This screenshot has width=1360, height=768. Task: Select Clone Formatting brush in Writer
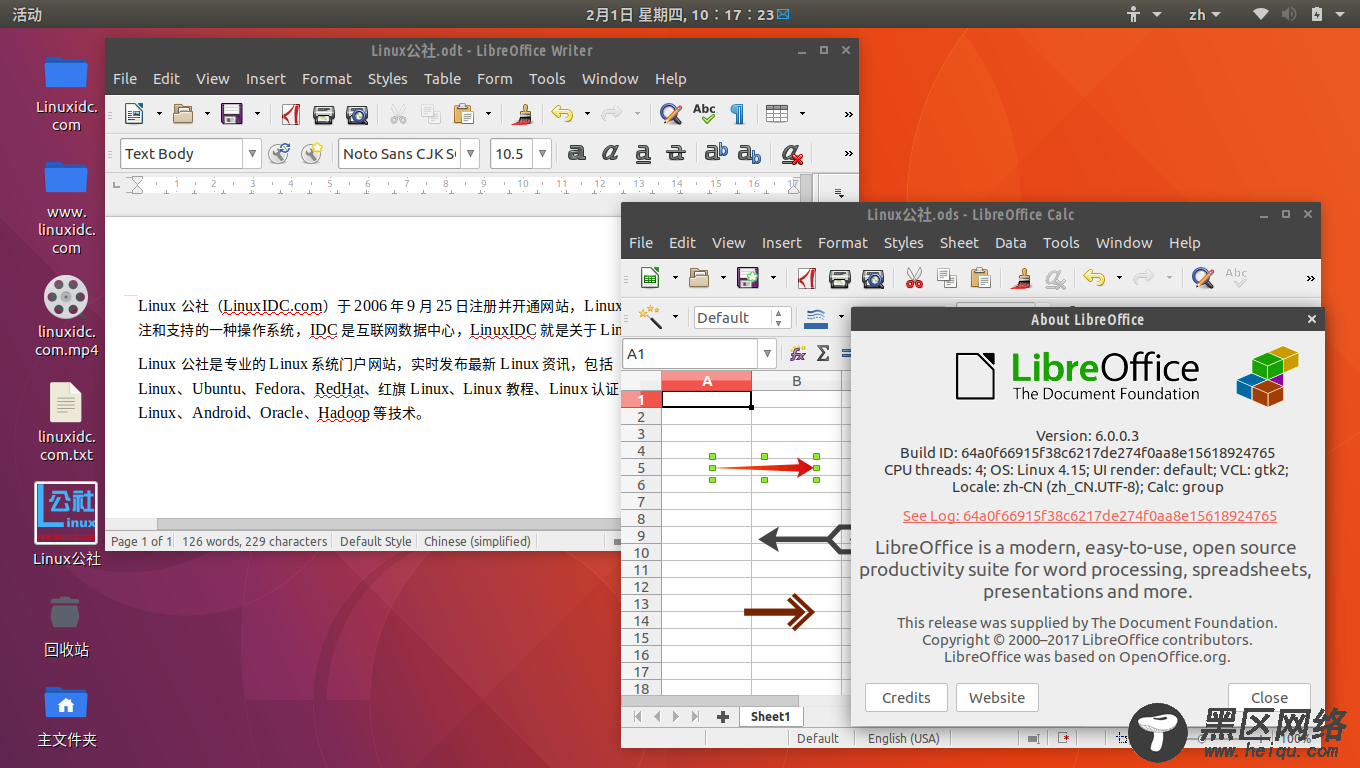click(x=521, y=114)
